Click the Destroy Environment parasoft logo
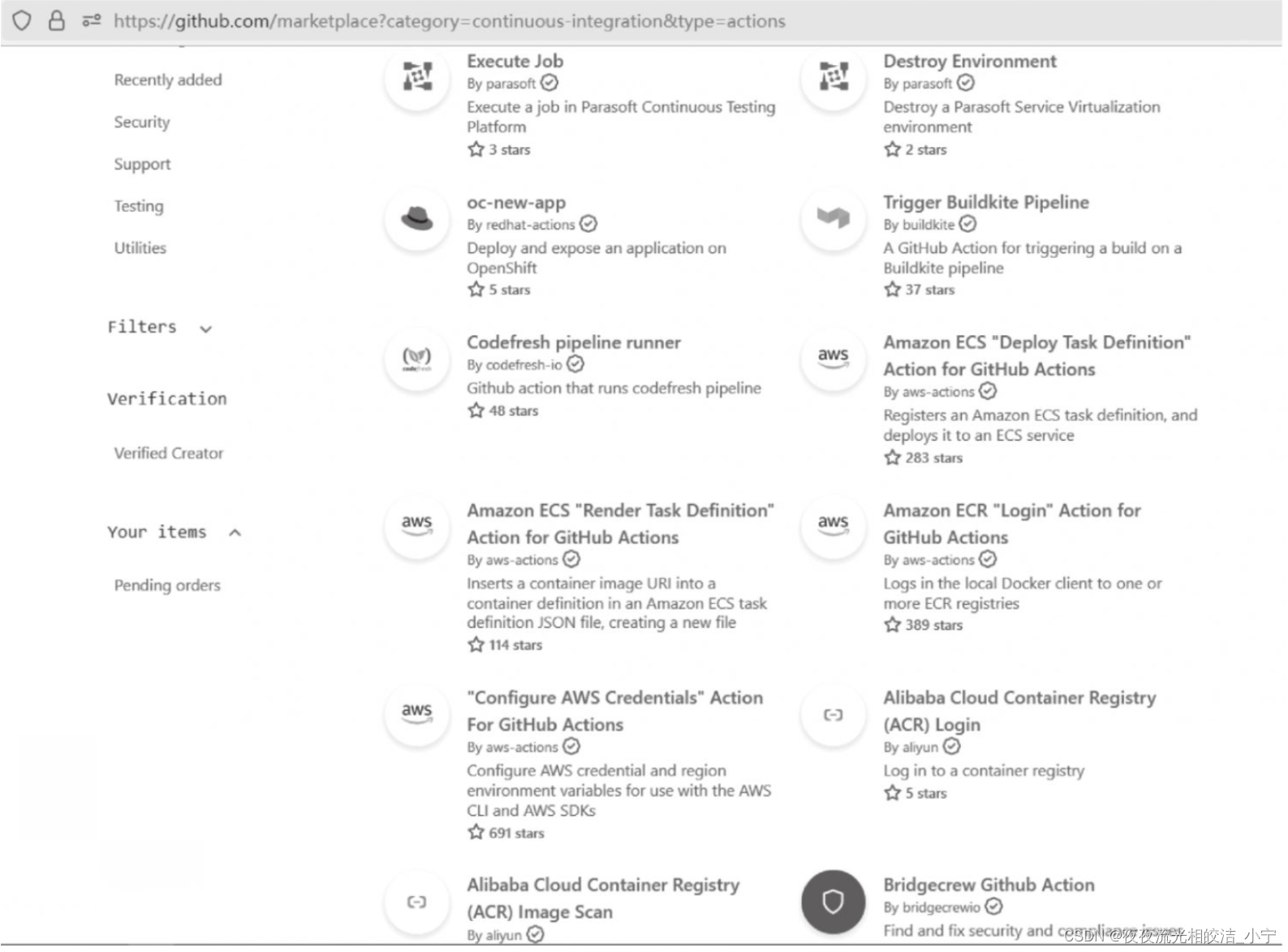 pyautogui.click(x=833, y=77)
